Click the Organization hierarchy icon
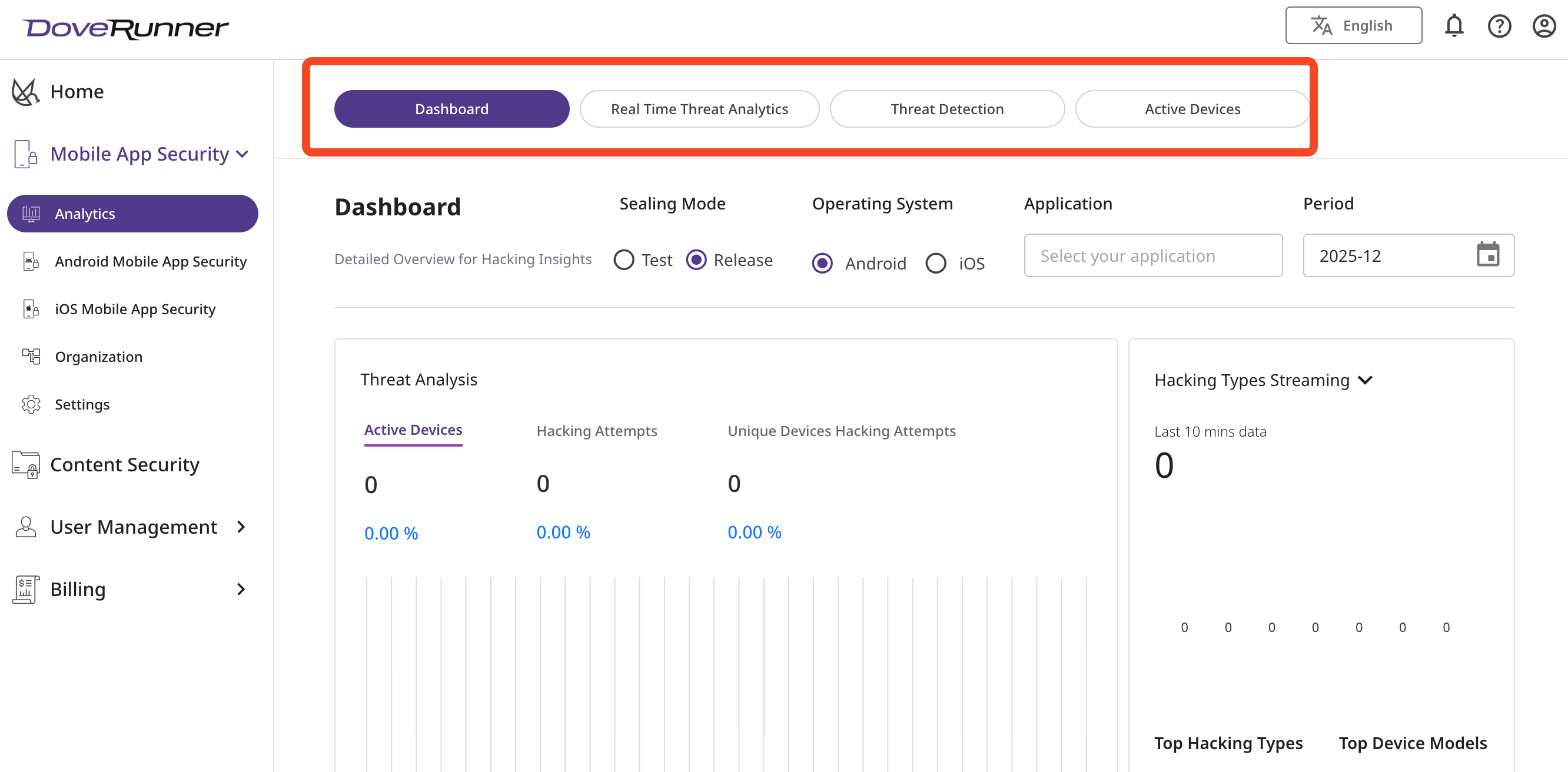 [x=31, y=357]
